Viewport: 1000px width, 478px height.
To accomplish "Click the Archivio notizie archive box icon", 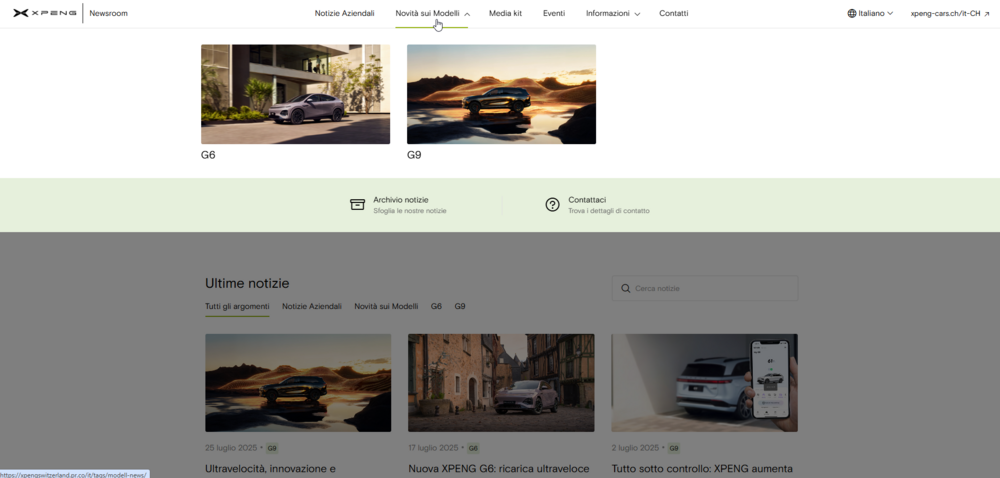I will coord(358,205).
